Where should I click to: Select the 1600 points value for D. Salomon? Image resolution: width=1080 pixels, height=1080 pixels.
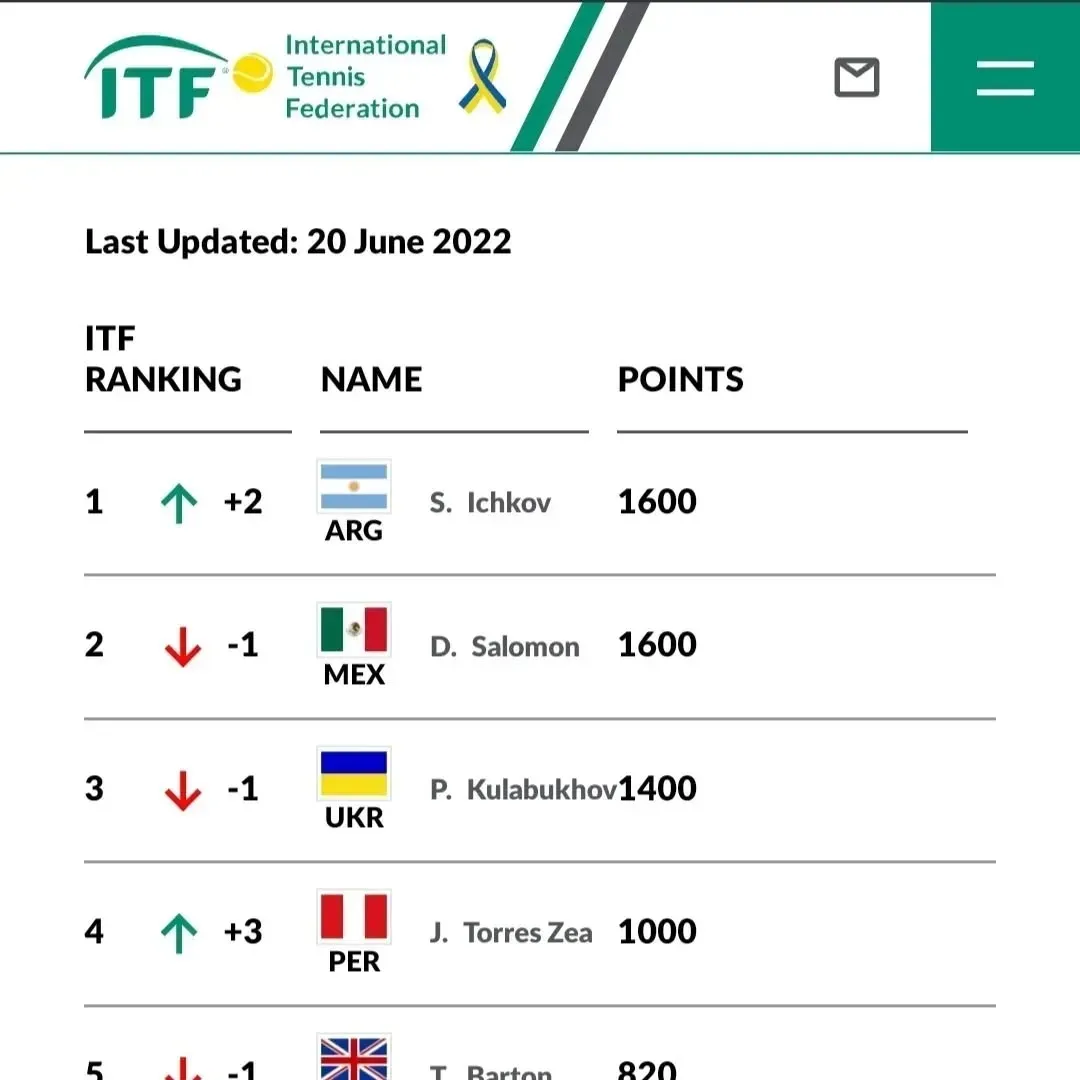tap(657, 645)
